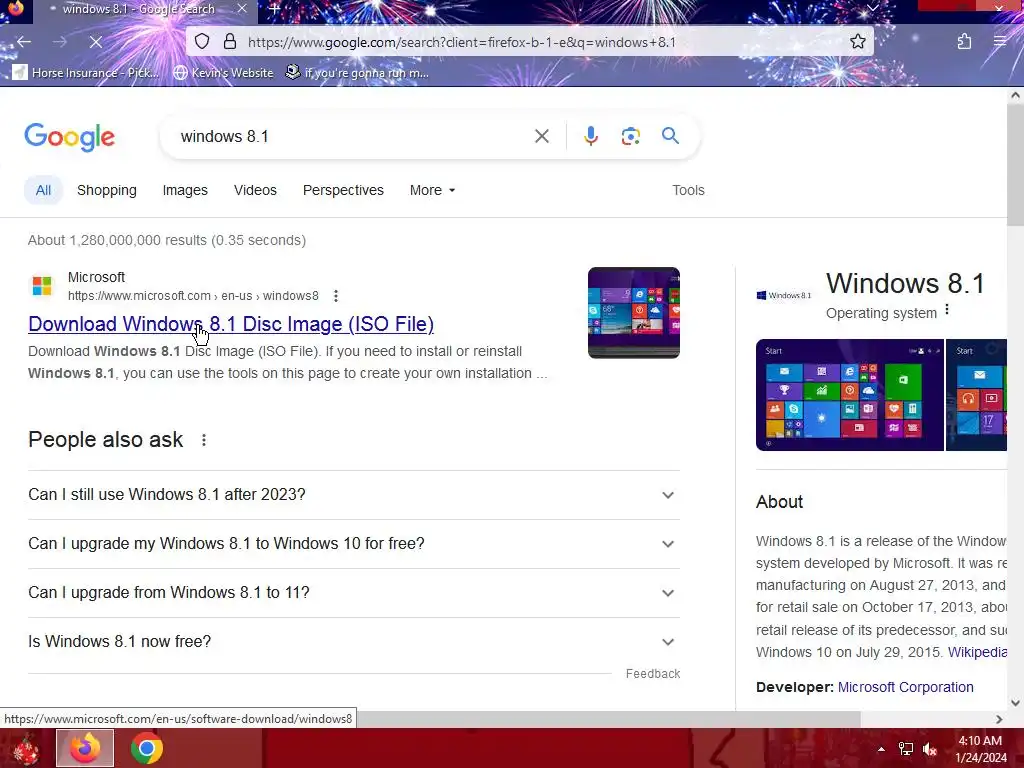Switch to Images results
The width and height of the screenshot is (1024, 768).
[185, 190]
